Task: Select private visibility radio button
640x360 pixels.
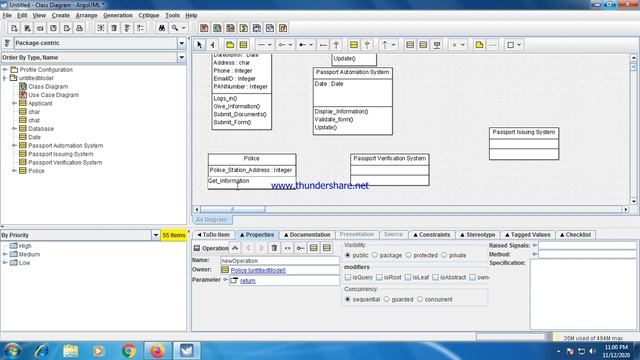Action: [444, 255]
